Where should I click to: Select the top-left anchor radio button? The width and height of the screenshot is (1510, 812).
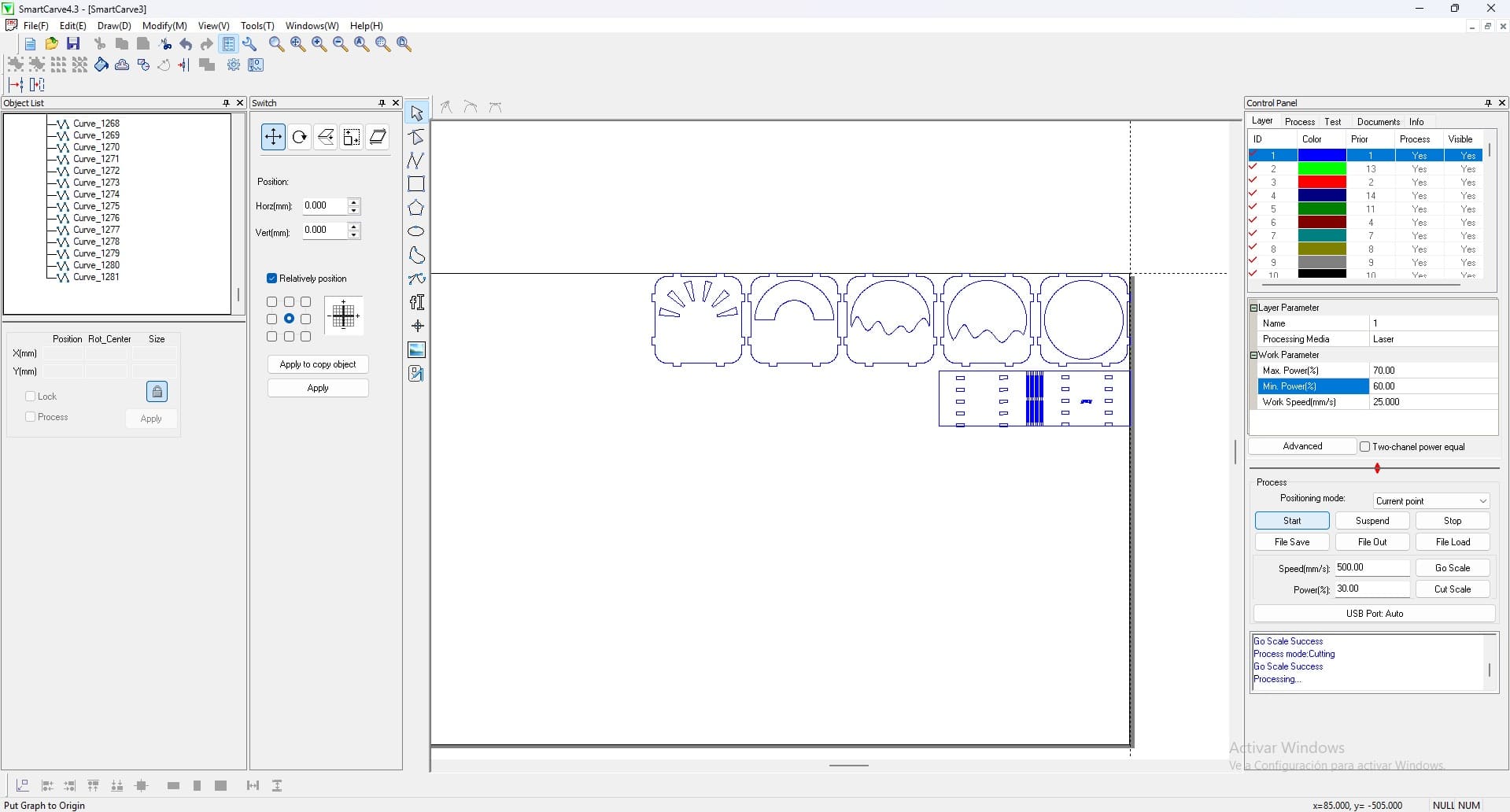[272, 301]
